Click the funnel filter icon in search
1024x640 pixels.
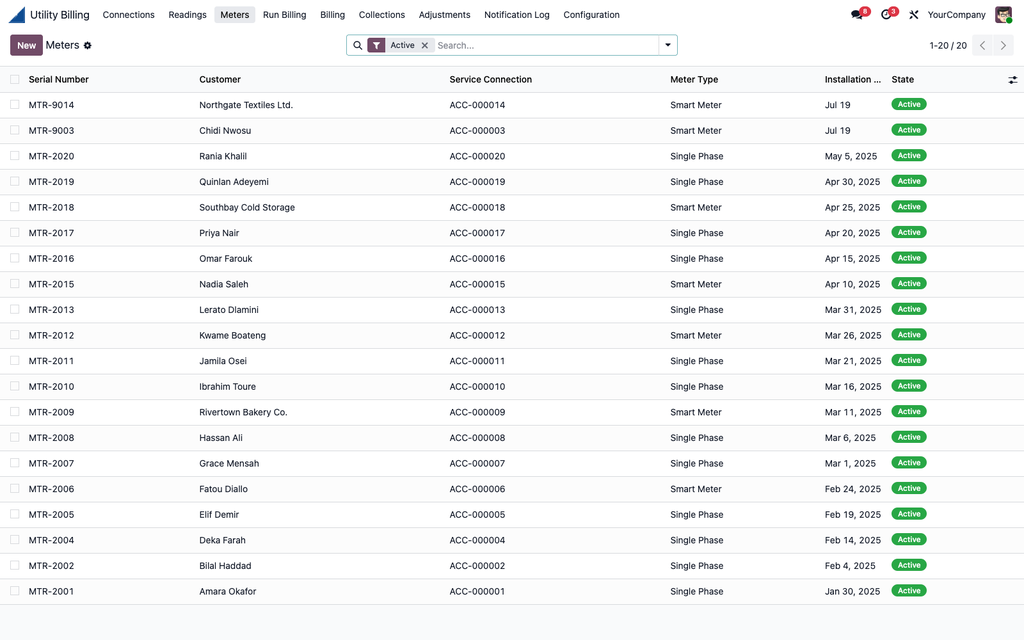pos(376,45)
